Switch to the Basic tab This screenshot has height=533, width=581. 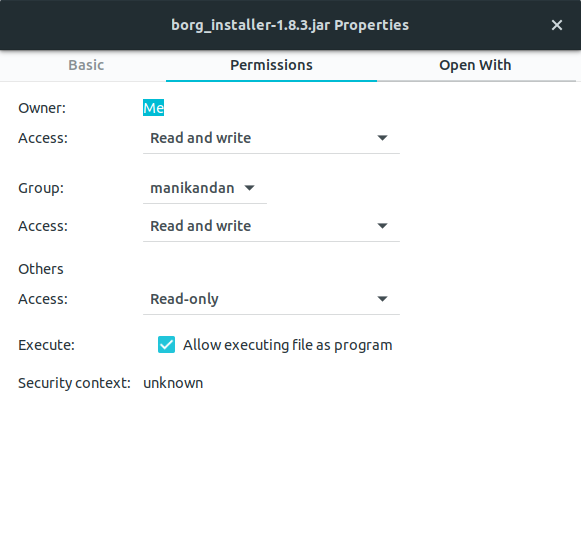[86, 65]
